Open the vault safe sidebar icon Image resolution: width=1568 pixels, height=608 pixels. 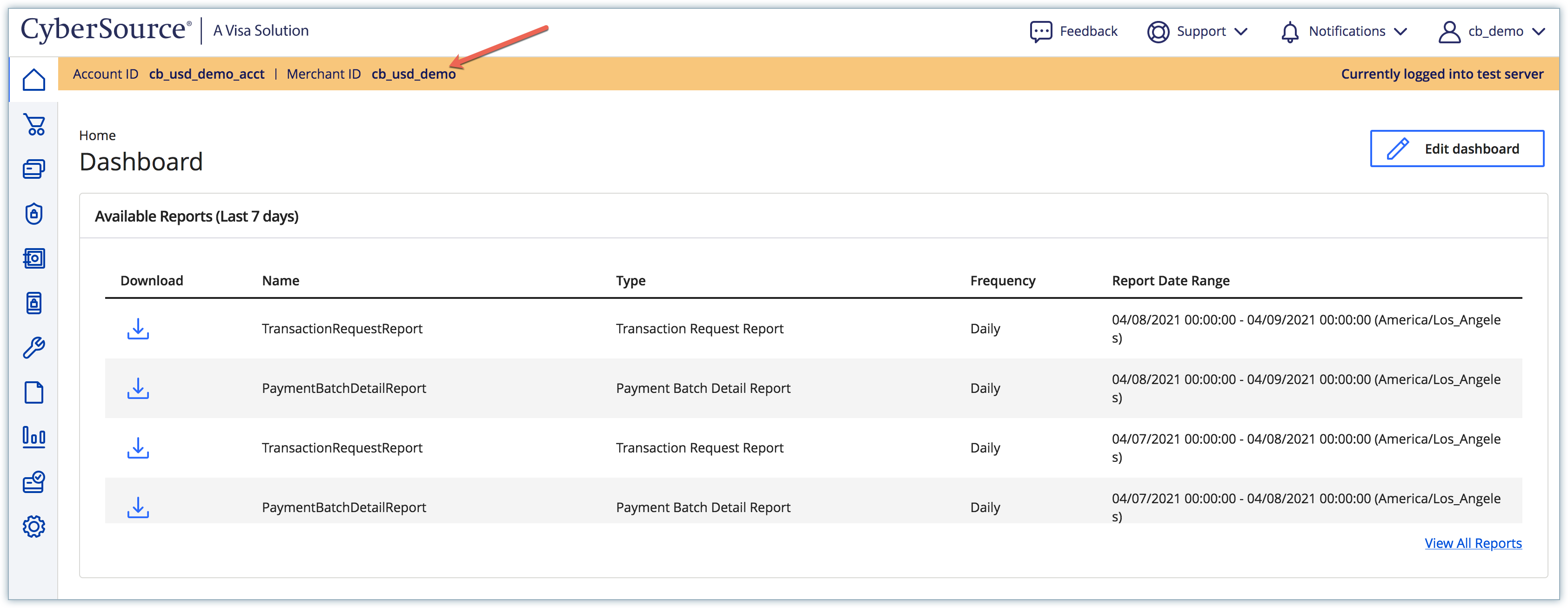tap(34, 258)
